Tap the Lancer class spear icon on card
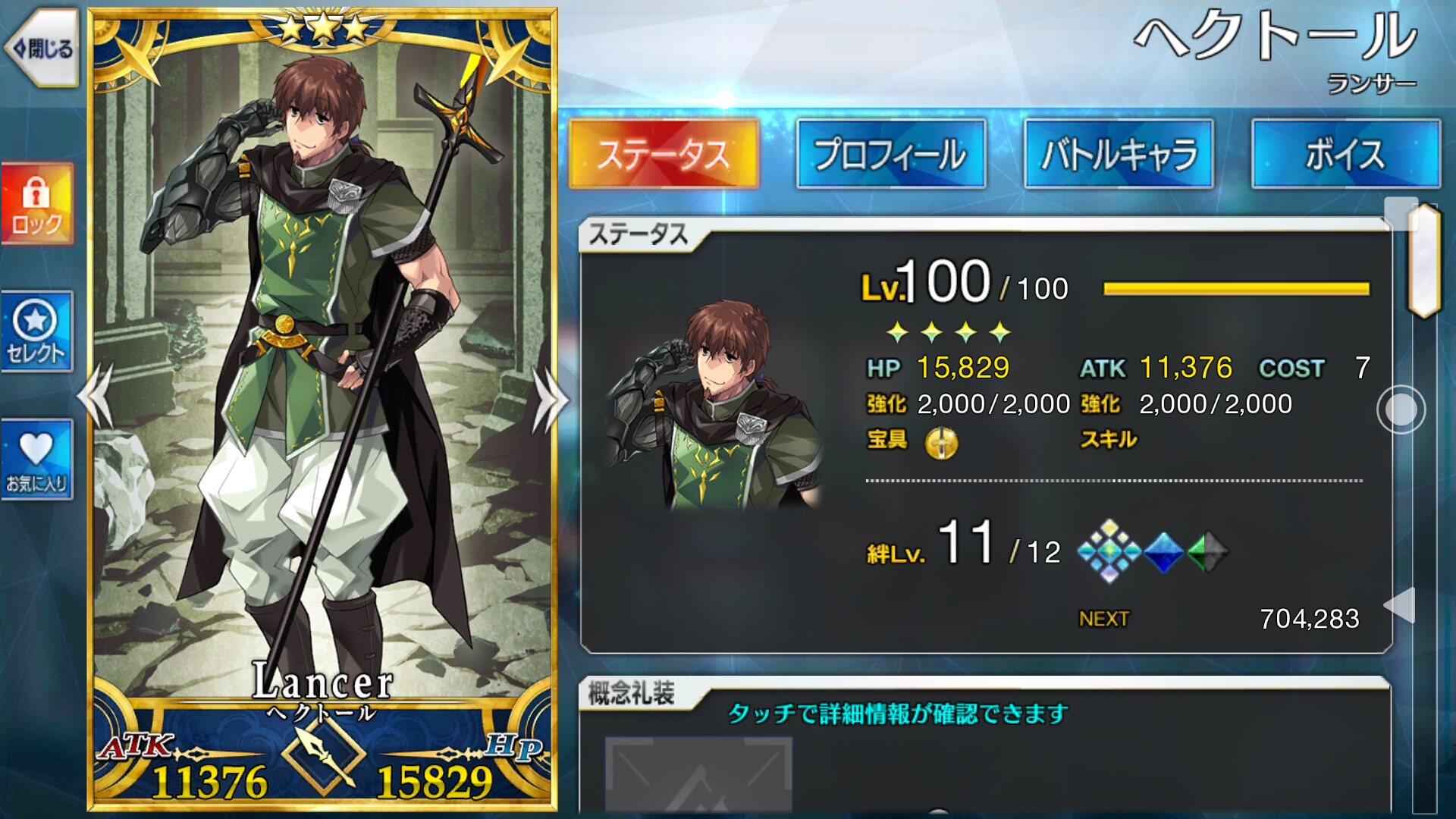 pyautogui.click(x=324, y=757)
